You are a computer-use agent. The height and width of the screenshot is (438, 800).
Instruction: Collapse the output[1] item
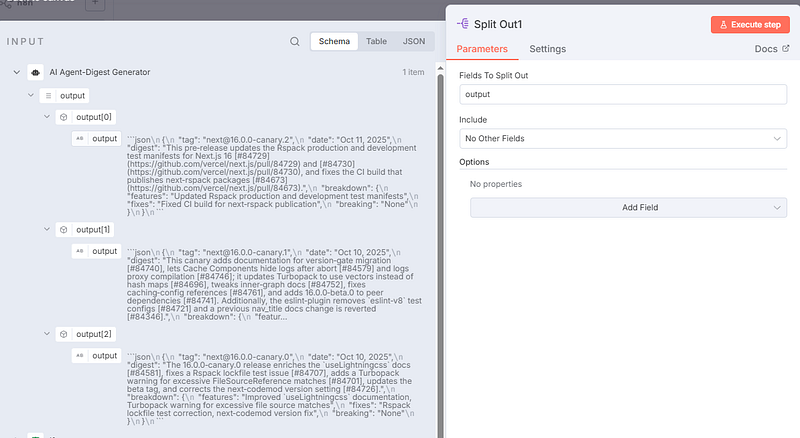tap(46, 229)
